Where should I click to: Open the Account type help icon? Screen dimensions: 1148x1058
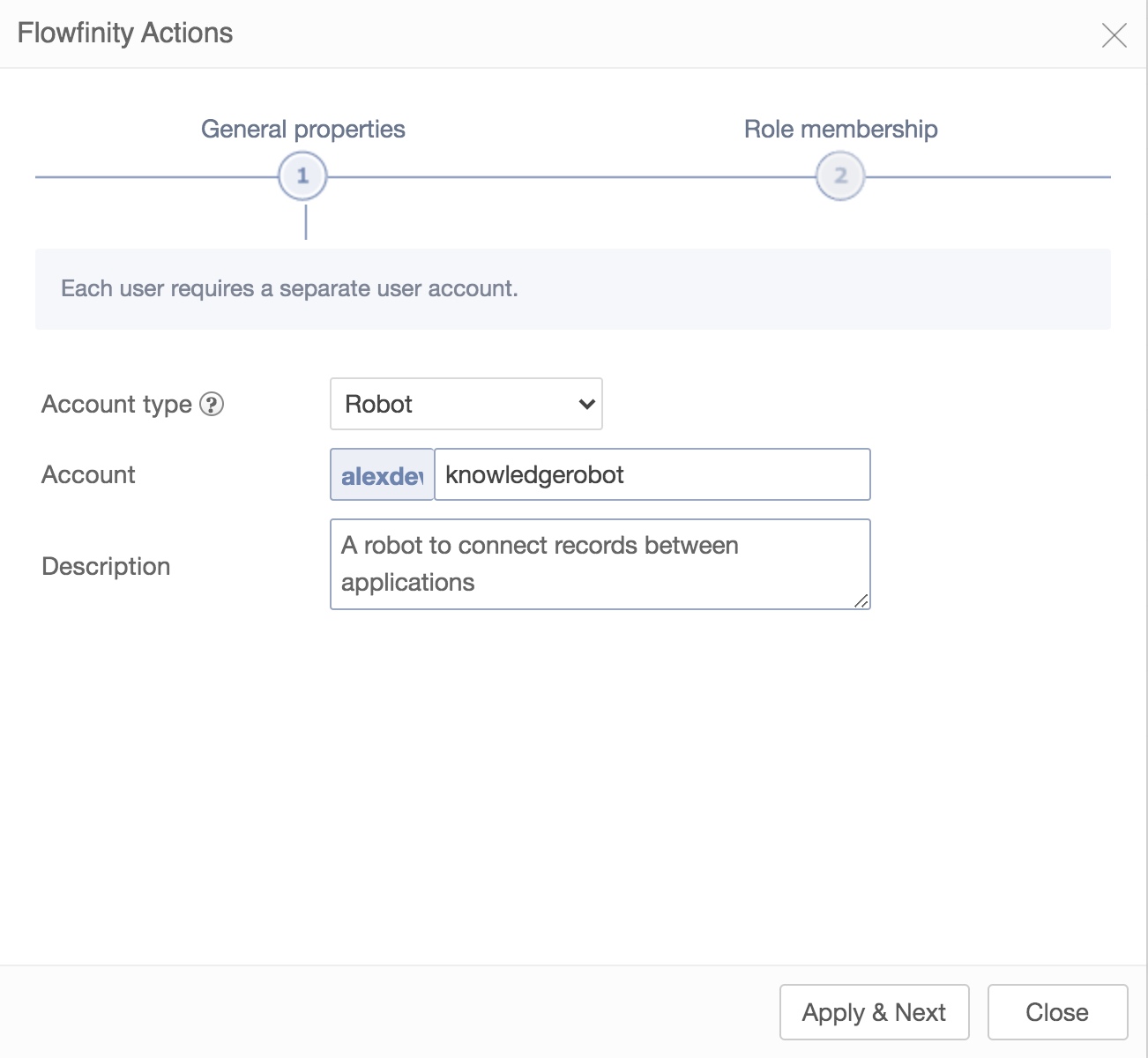click(212, 405)
